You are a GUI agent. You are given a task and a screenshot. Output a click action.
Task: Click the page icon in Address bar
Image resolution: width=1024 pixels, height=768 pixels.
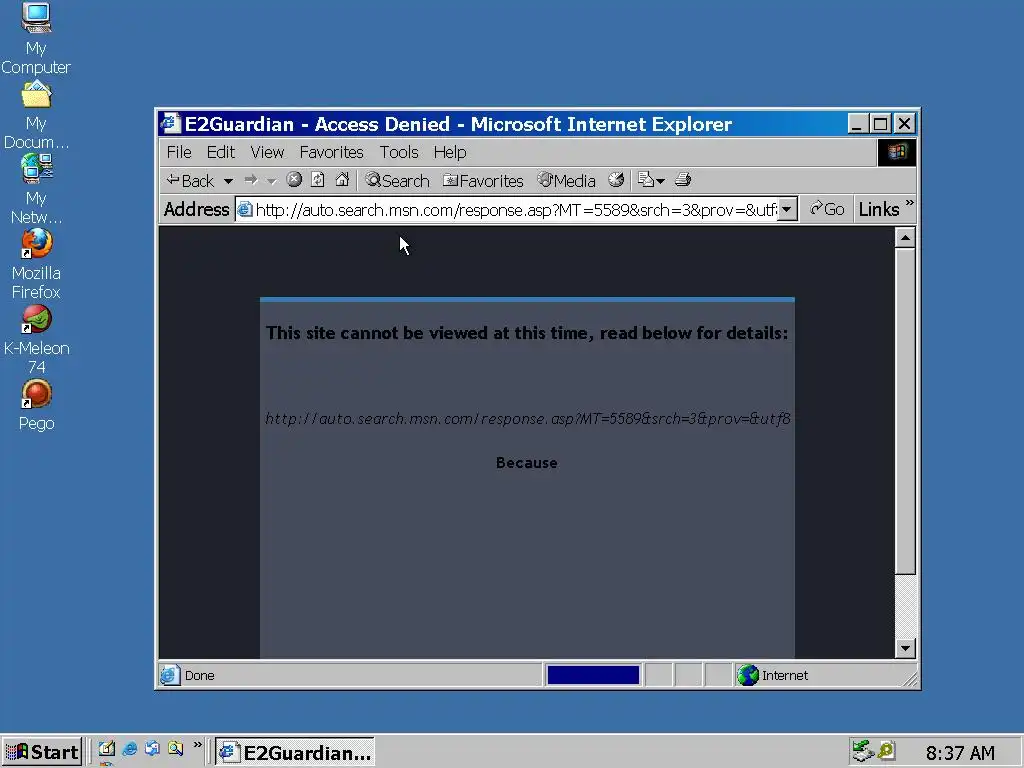[x=245, y=210]
